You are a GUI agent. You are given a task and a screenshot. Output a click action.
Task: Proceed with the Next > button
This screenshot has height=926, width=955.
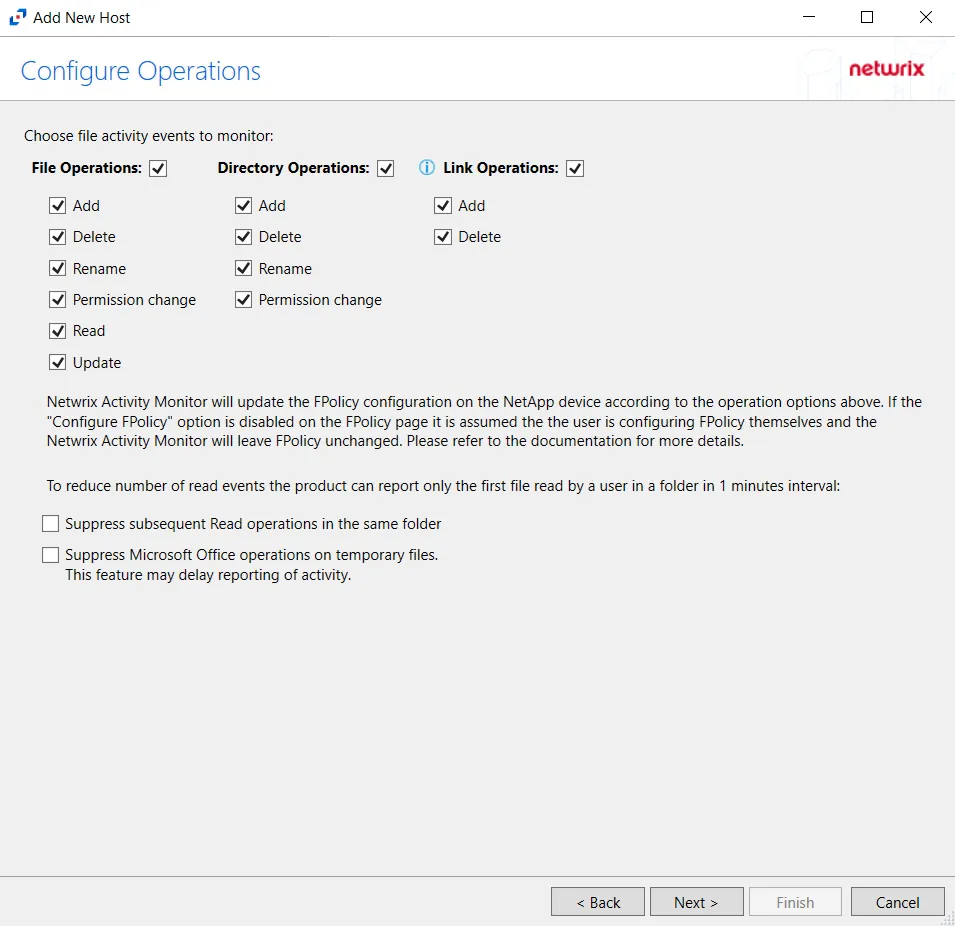pyautogui.click(x=696, y=902)
